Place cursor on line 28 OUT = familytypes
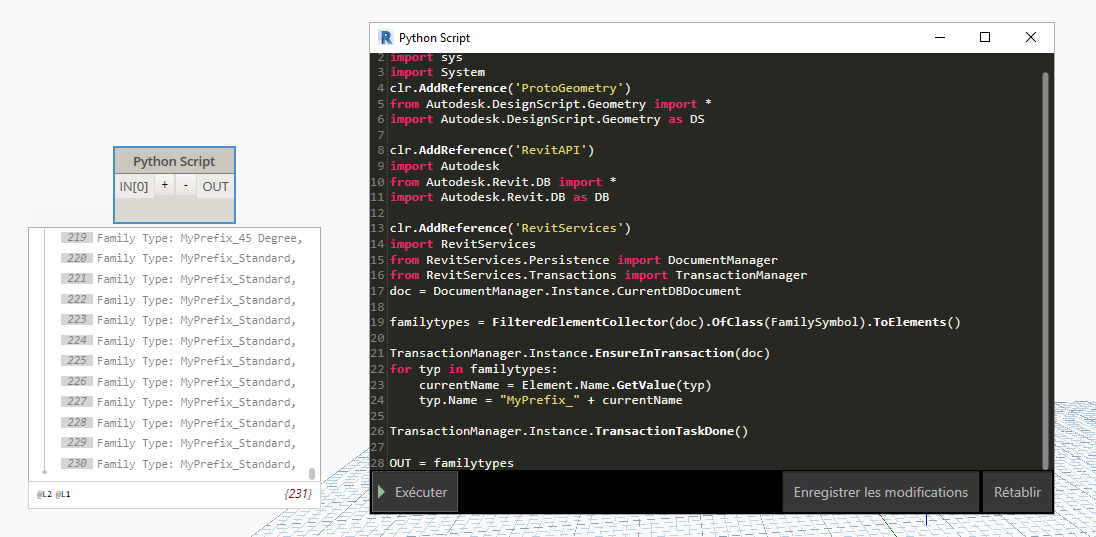 coord(452,463)
